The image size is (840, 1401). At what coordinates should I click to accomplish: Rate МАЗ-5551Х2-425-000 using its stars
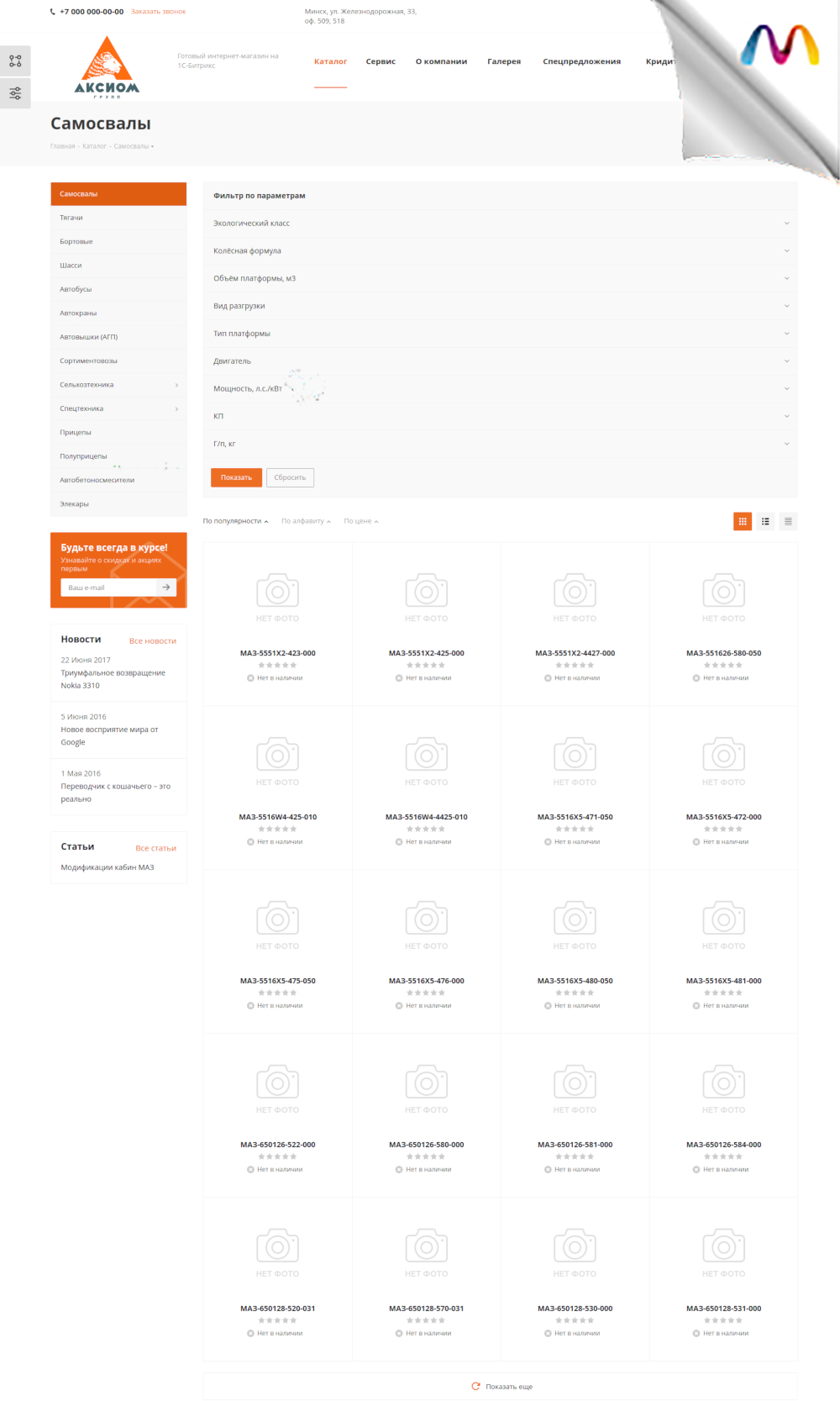click(426, 666)
